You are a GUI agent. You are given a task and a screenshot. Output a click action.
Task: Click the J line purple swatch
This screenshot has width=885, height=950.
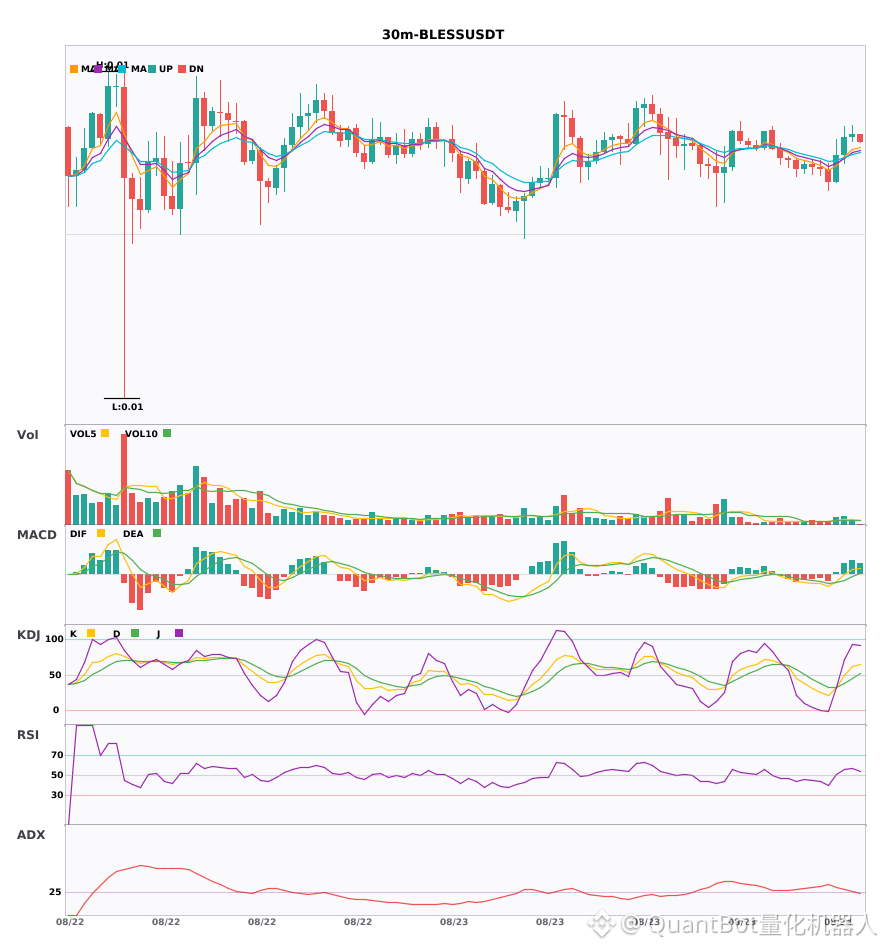pyautogui.click(x=179, y=633)
